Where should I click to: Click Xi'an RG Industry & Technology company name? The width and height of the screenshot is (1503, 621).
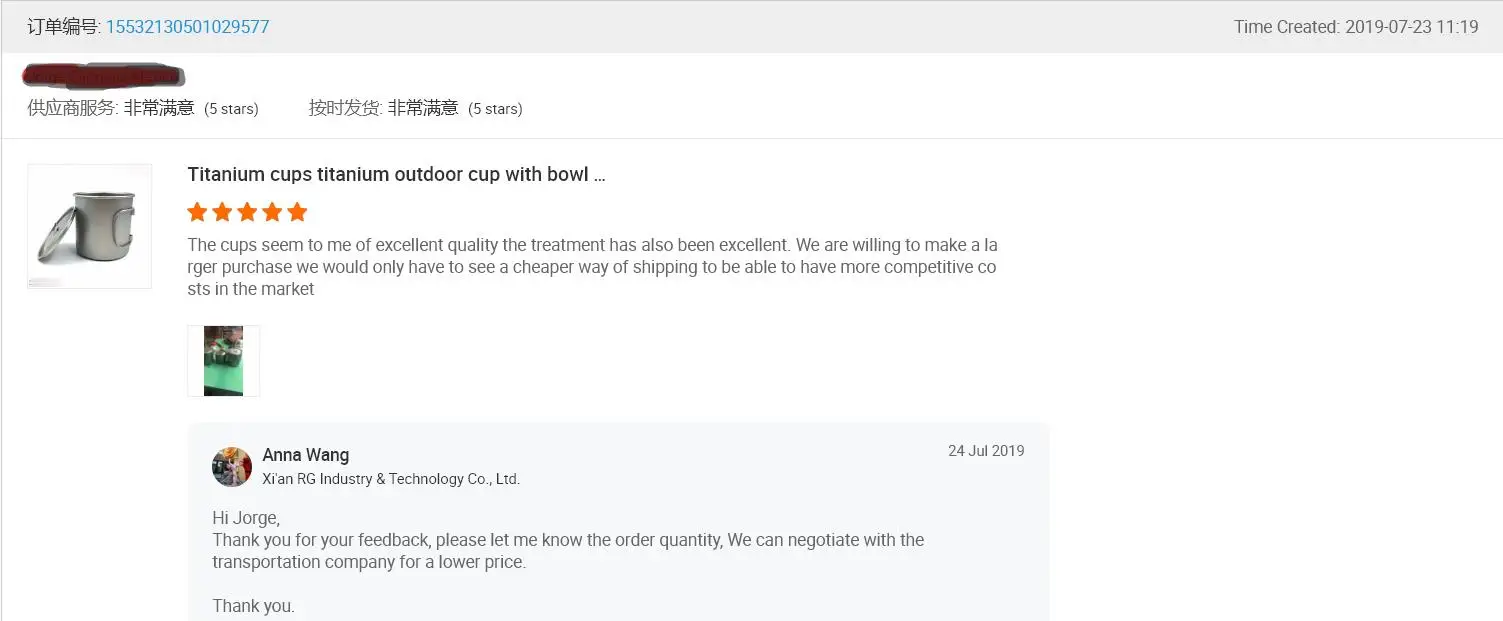click(390, 479)
